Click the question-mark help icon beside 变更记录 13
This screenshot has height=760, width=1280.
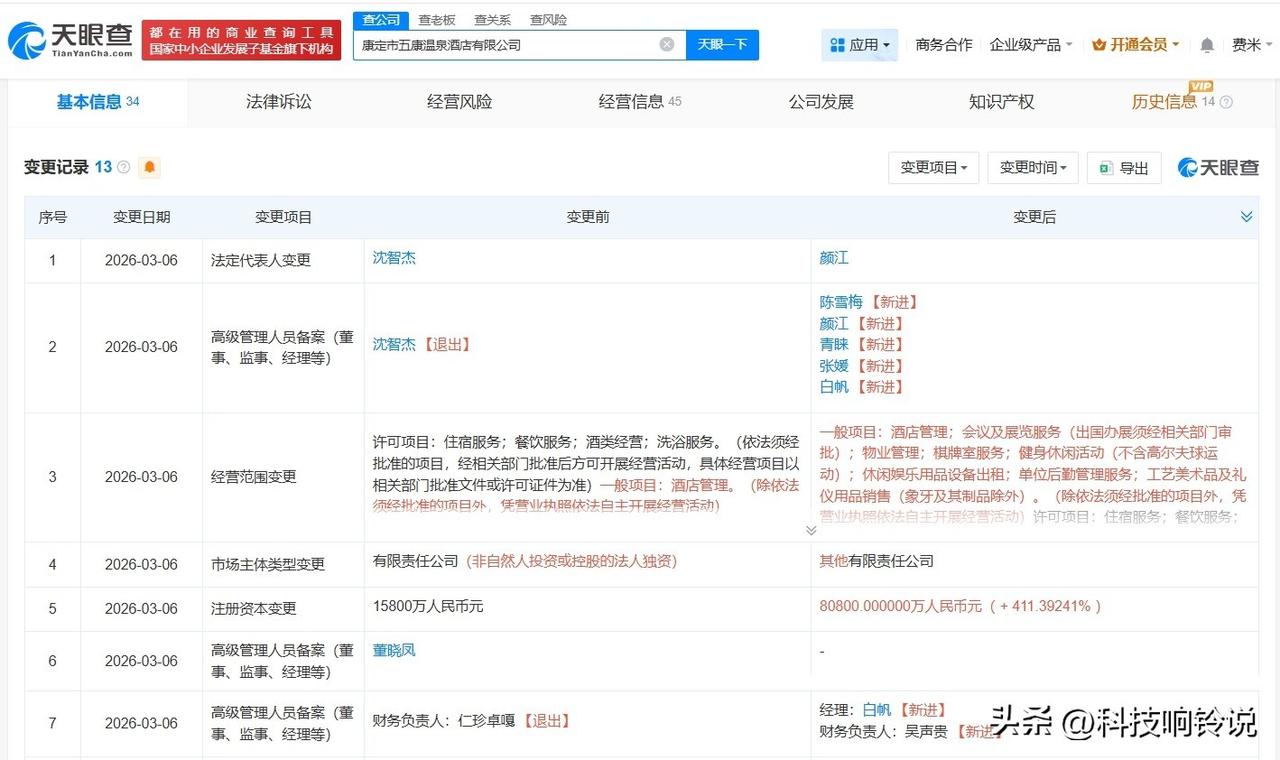click(x=124, y=167)
